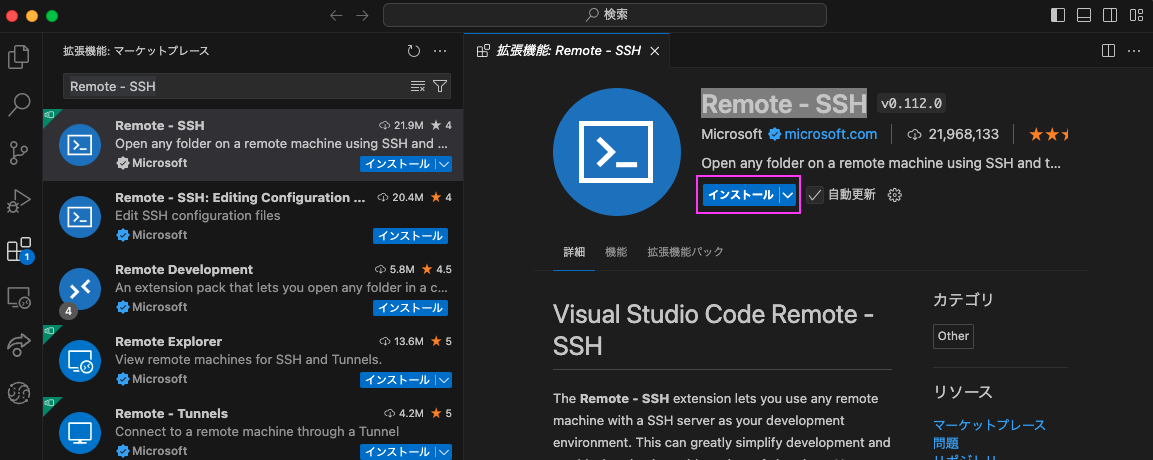
Task: Open the 問題 resource link
Action: (x=946, y=443)
